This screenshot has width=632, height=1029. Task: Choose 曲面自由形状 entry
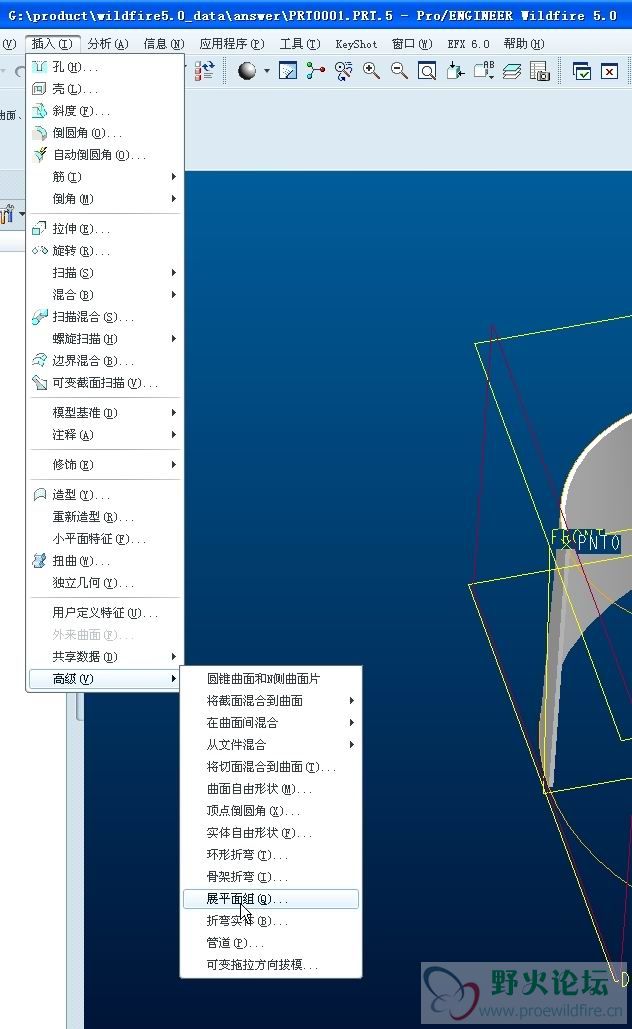(271, 789)
